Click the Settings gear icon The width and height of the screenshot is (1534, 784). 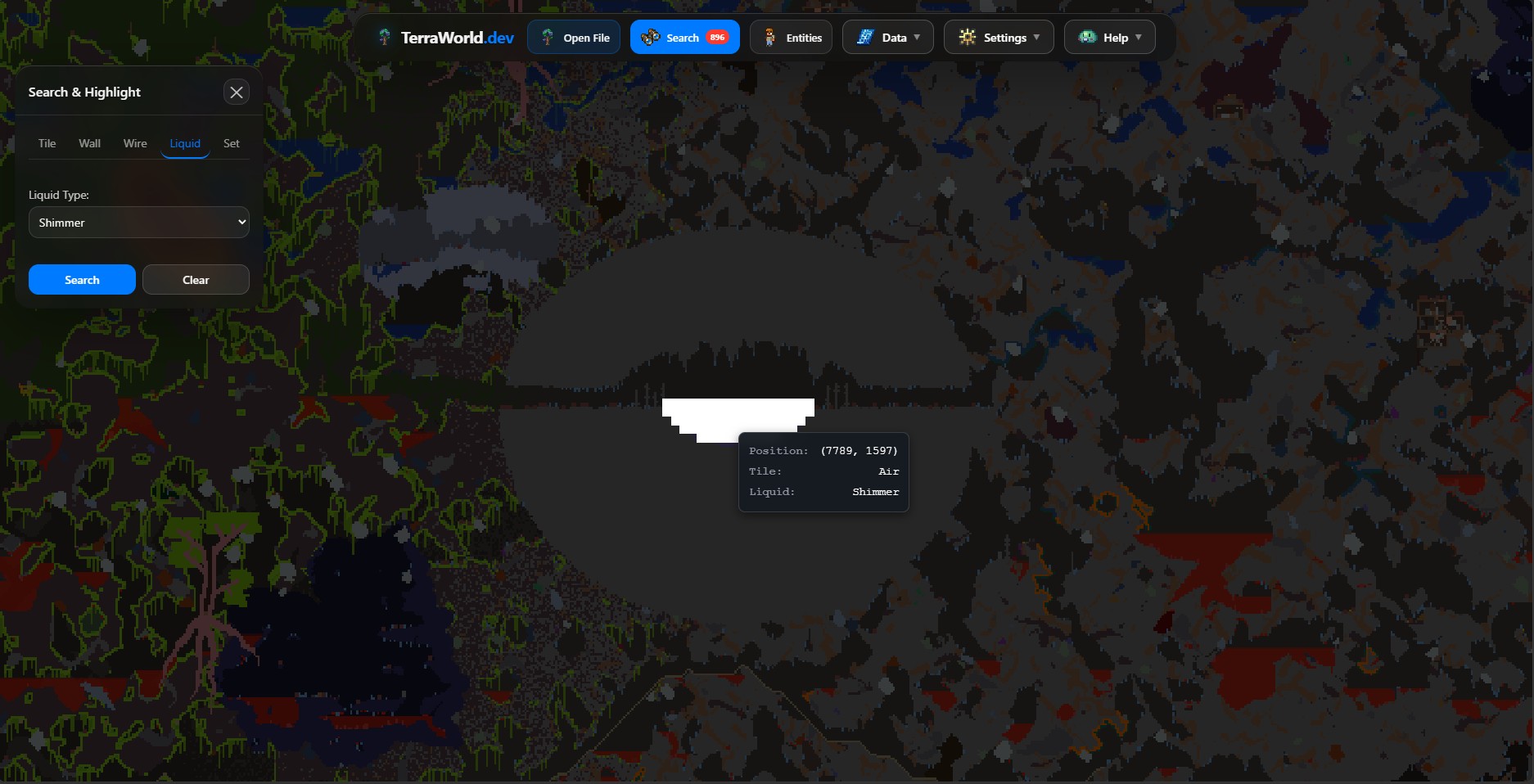[968, 37]
